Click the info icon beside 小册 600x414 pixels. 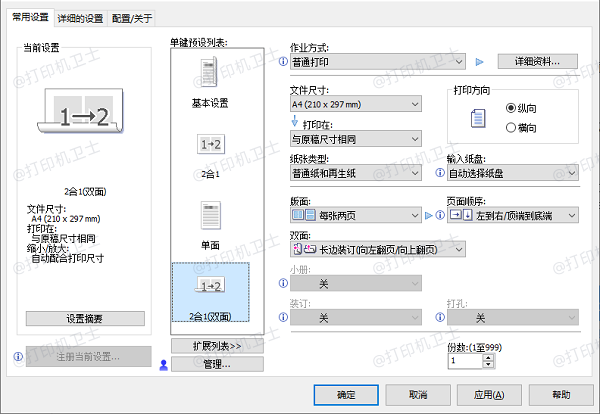pyautogui.click(x=283, y=283)
